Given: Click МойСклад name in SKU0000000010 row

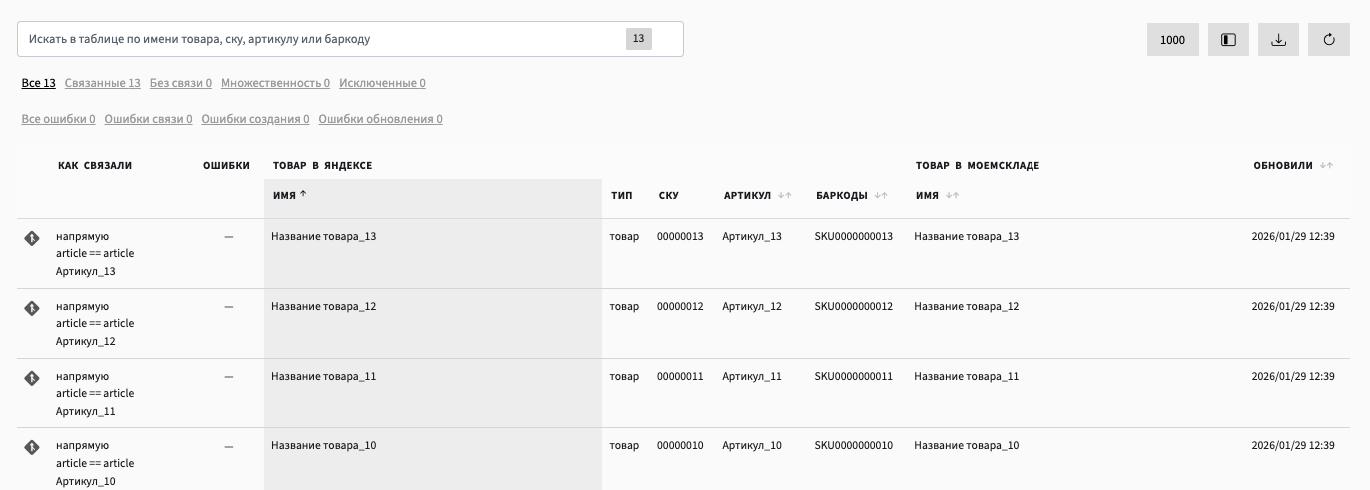Looking at the screenshot, I should (967, 446).
